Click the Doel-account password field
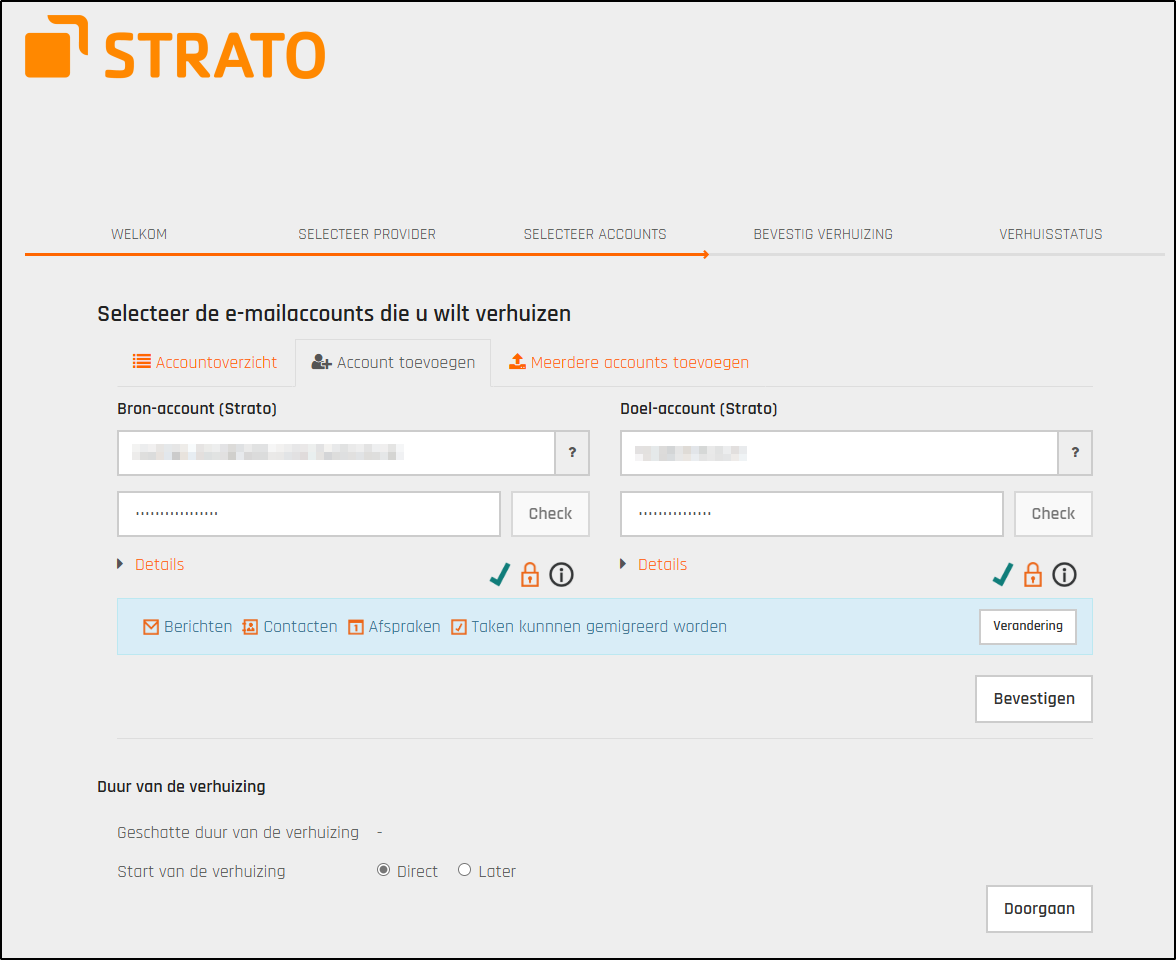This screenshot has height=960, width=1176. coord(811,513)
